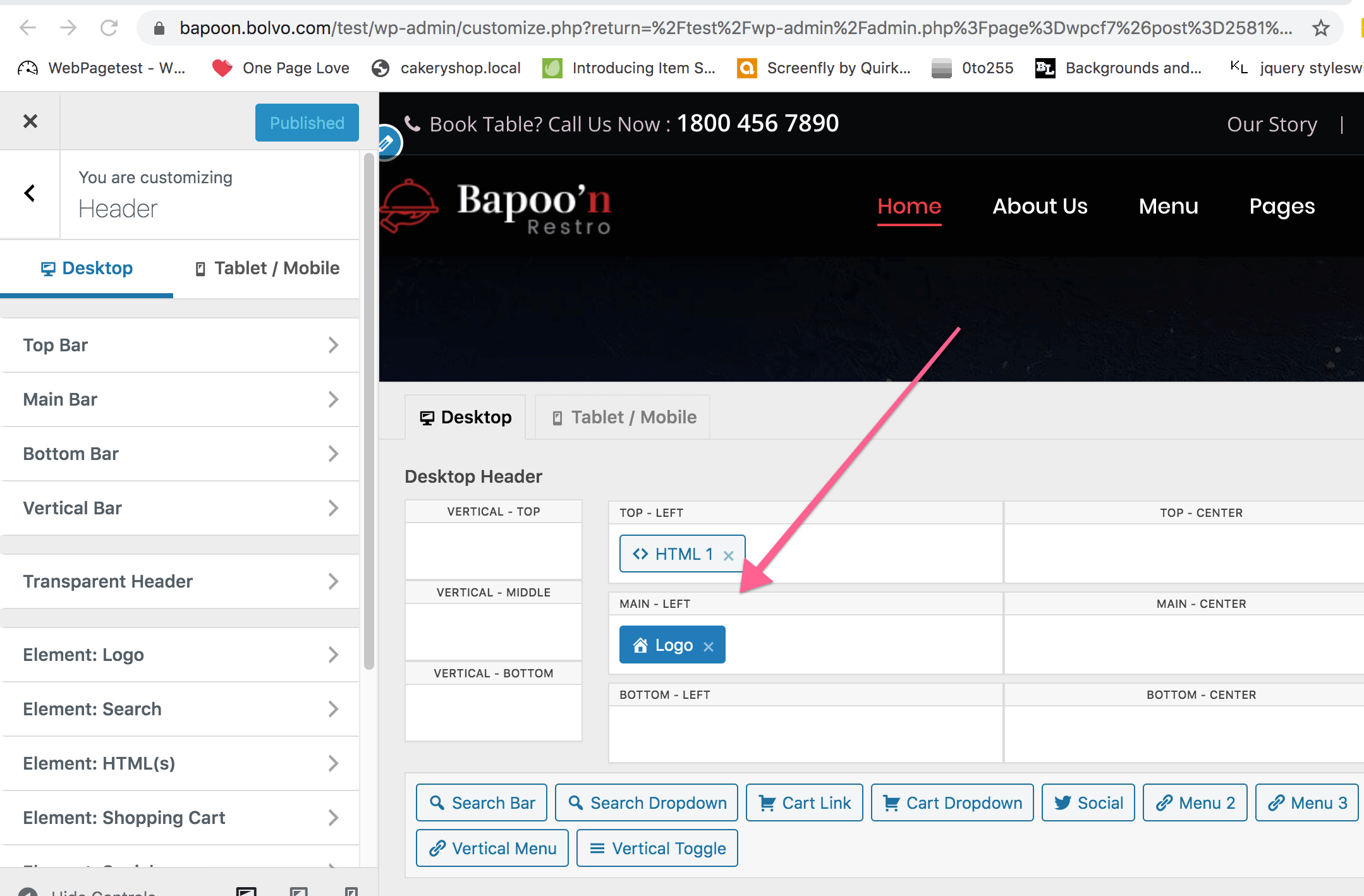Reload the page in the browser
Viewport: 1364px width, 896px height.
109,28
